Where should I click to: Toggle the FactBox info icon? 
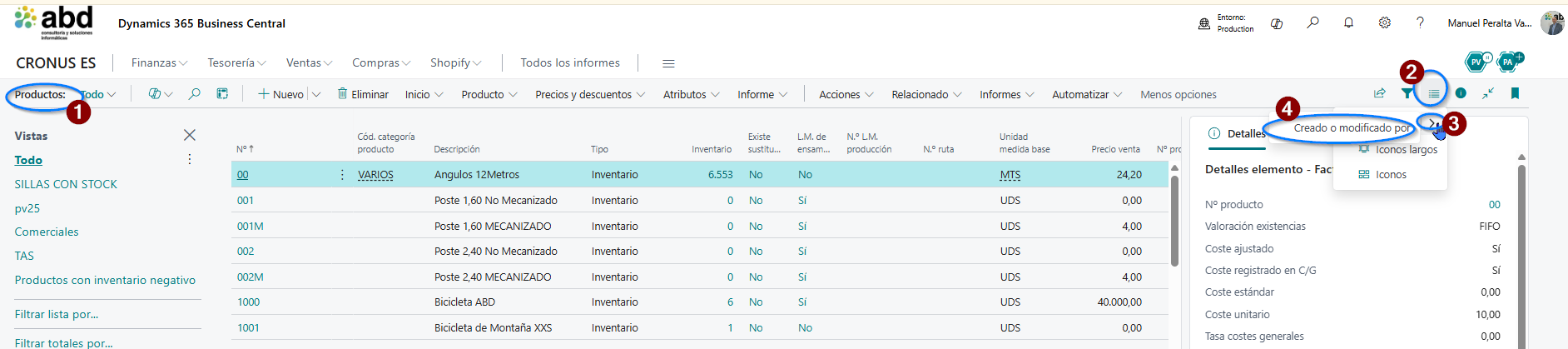1461,93
